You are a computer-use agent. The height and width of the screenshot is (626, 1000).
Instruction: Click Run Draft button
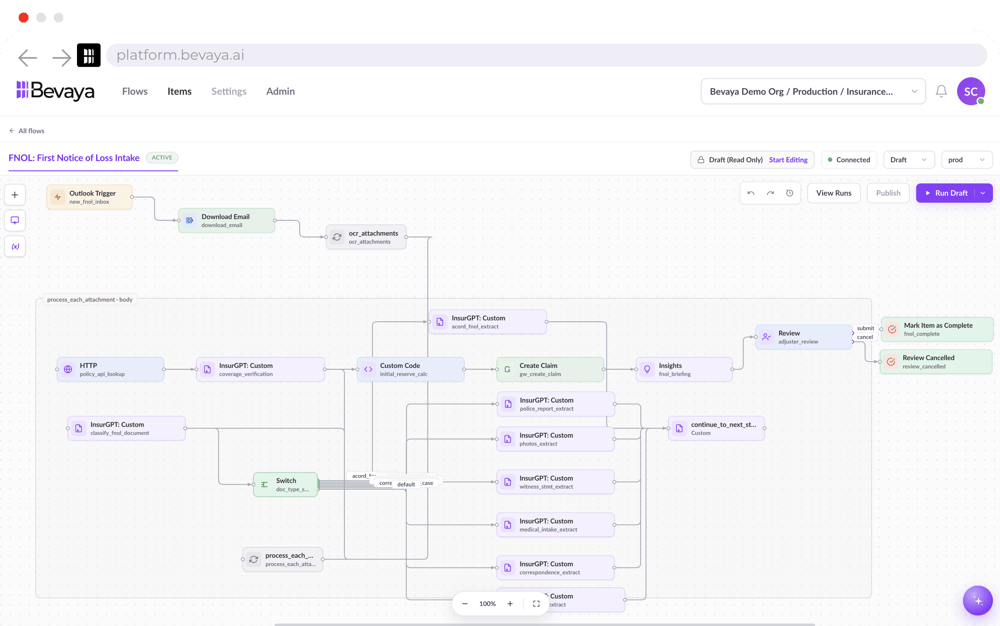click(946, 193)
